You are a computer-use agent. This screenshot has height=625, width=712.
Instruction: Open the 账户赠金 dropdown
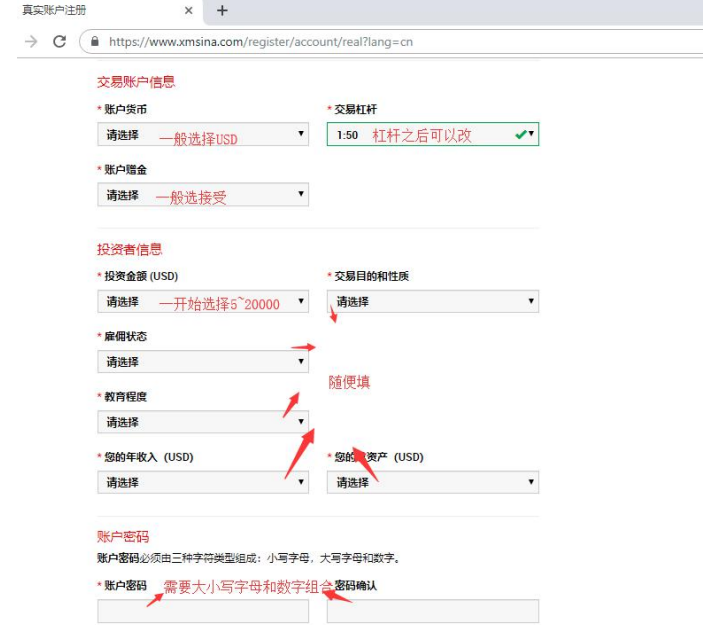[x=203, y=195]
